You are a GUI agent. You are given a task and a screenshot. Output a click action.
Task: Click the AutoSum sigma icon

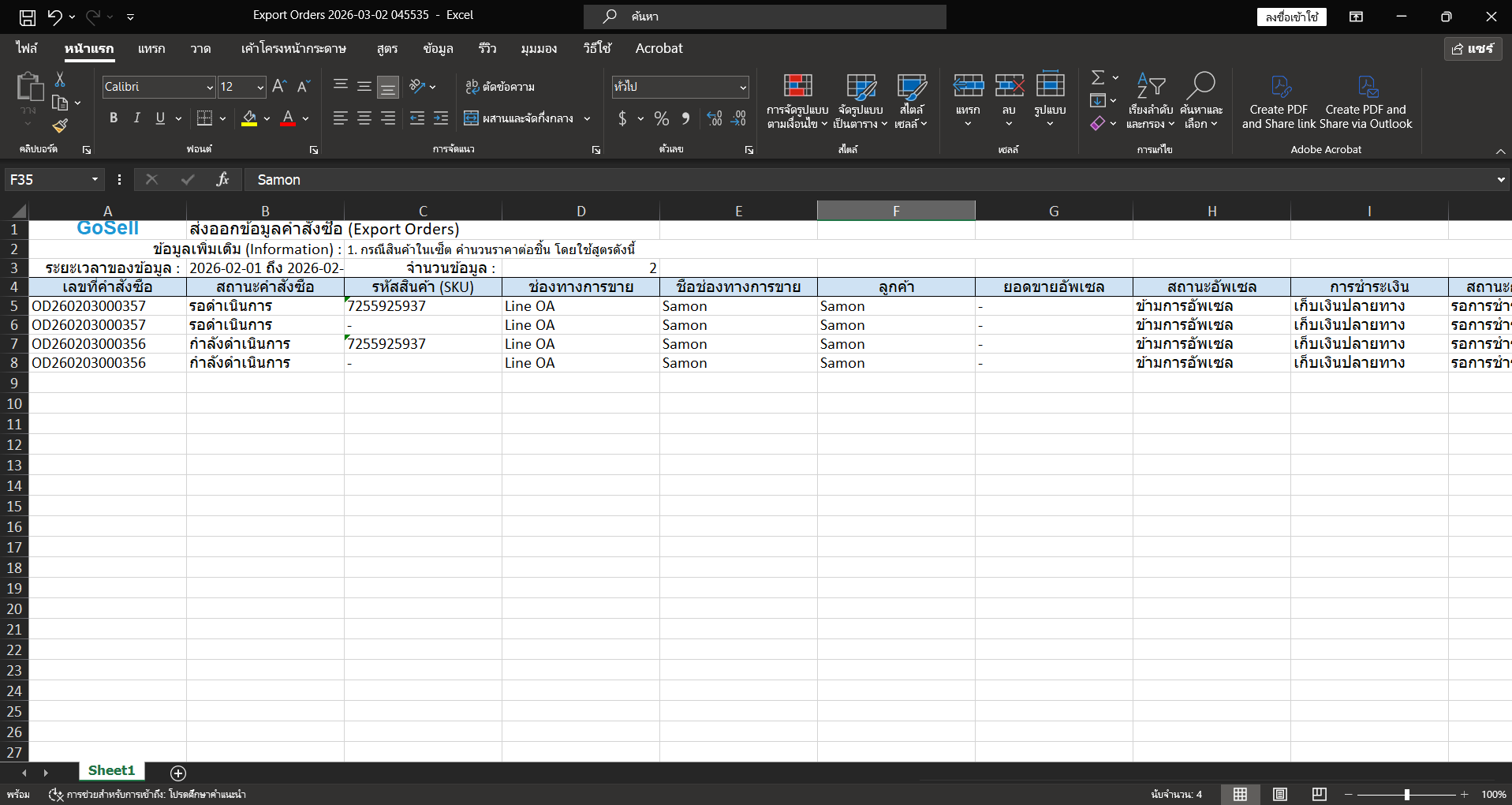pyautogui.click(x=1097, y=77)
